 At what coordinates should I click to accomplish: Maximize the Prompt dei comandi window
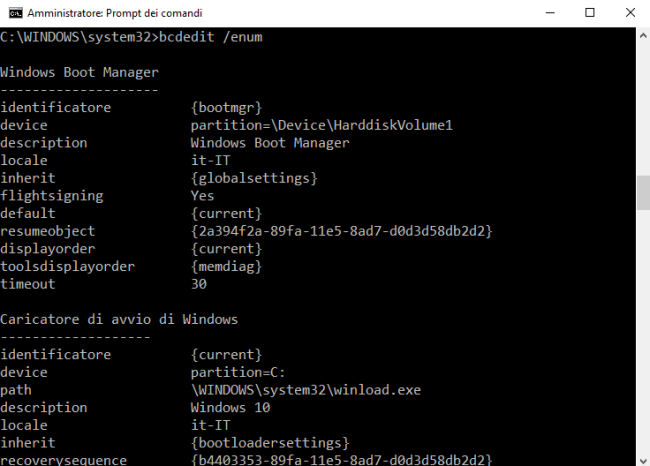(x=589, y=13)
